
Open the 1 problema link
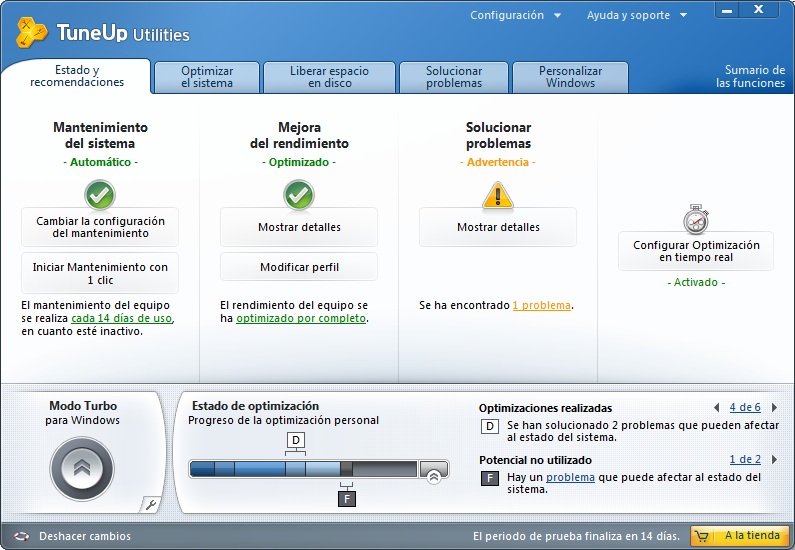pos(541,305)
